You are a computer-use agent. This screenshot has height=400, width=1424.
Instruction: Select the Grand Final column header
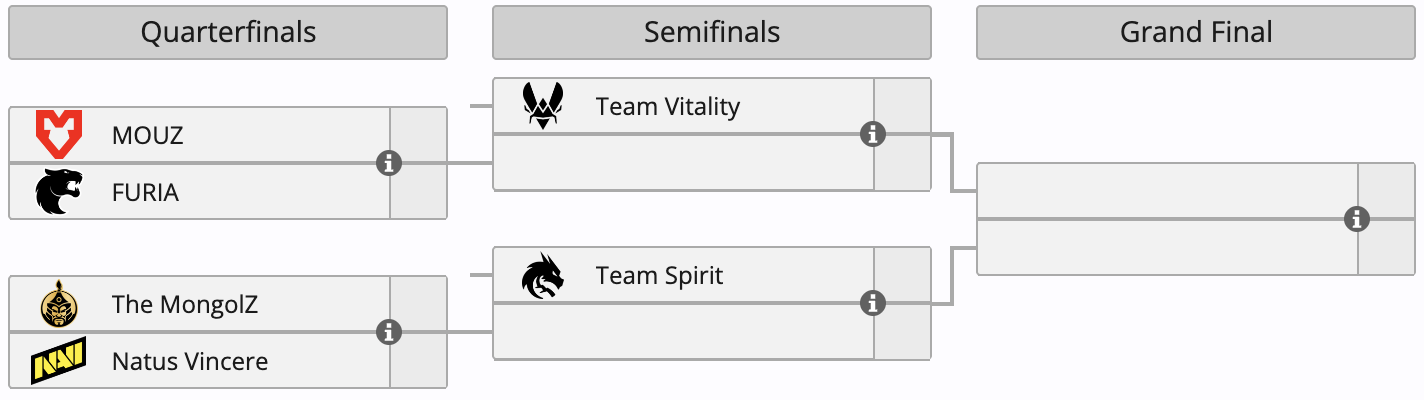[x=1196, y=32]
